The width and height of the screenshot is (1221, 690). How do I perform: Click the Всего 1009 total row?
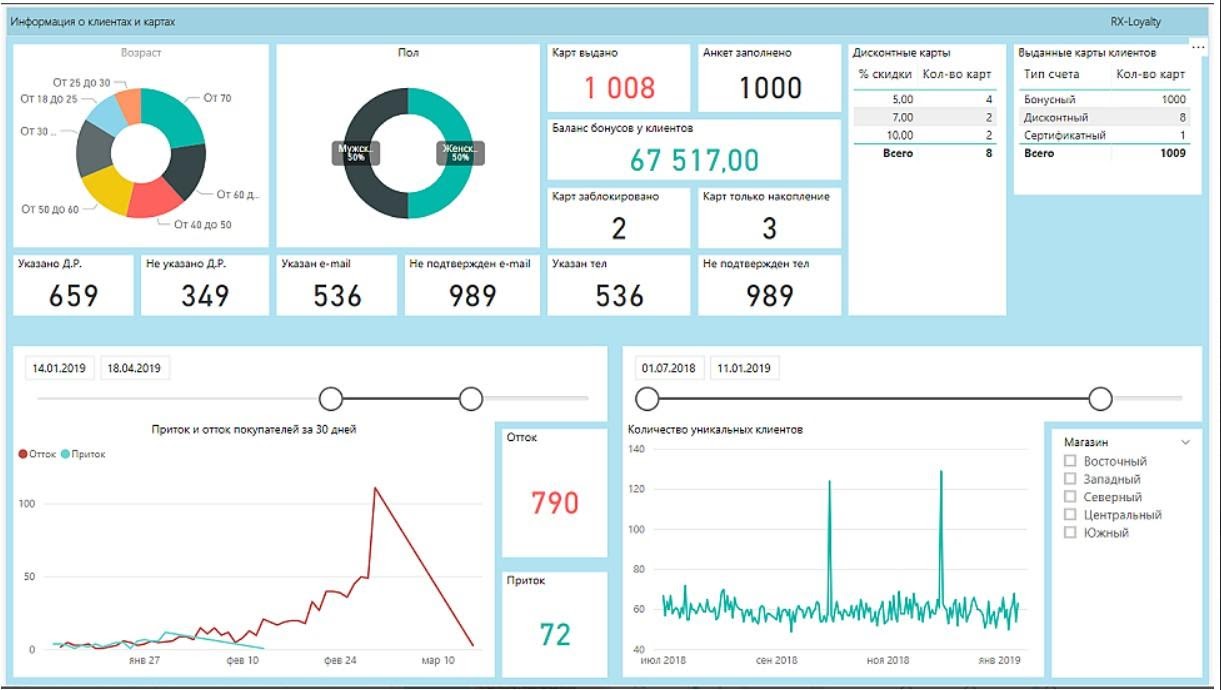coord(1104,153)
